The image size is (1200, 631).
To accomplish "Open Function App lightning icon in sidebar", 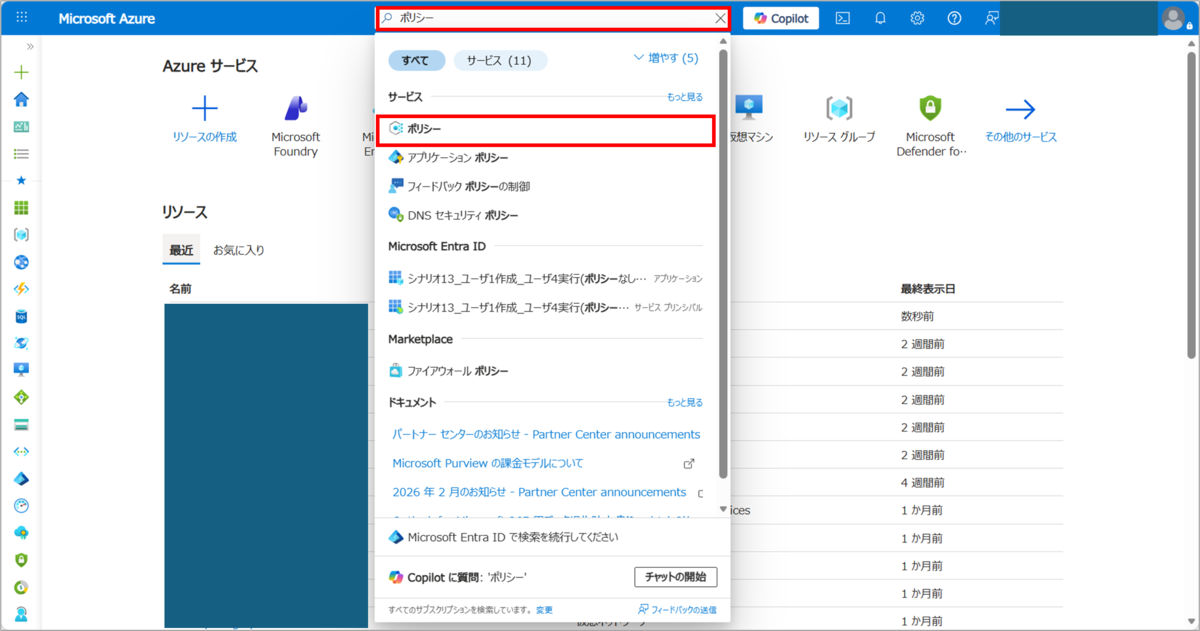I will click(x=21, y=289).
